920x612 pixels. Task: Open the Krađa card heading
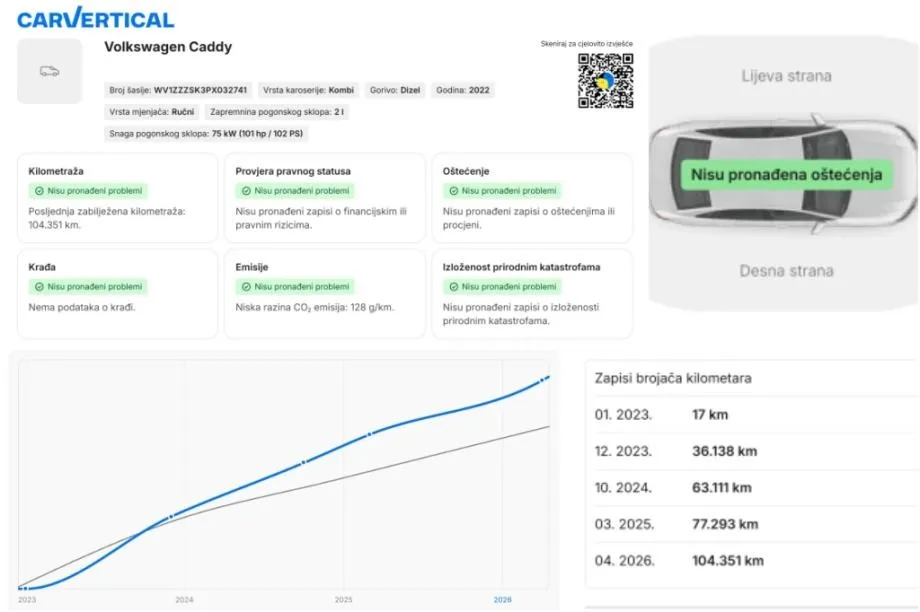pos(42,267)
